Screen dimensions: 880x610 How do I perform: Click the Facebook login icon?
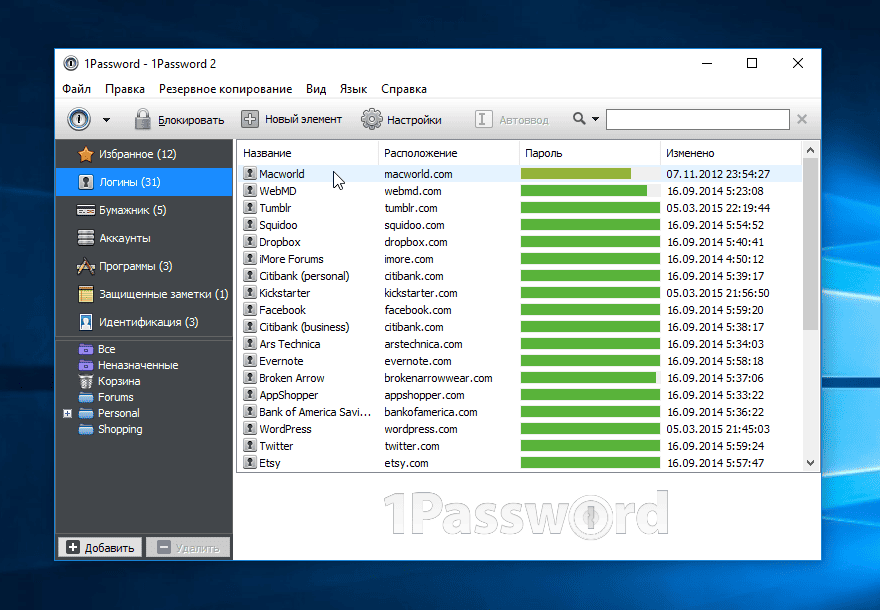[x=250, y=309]
